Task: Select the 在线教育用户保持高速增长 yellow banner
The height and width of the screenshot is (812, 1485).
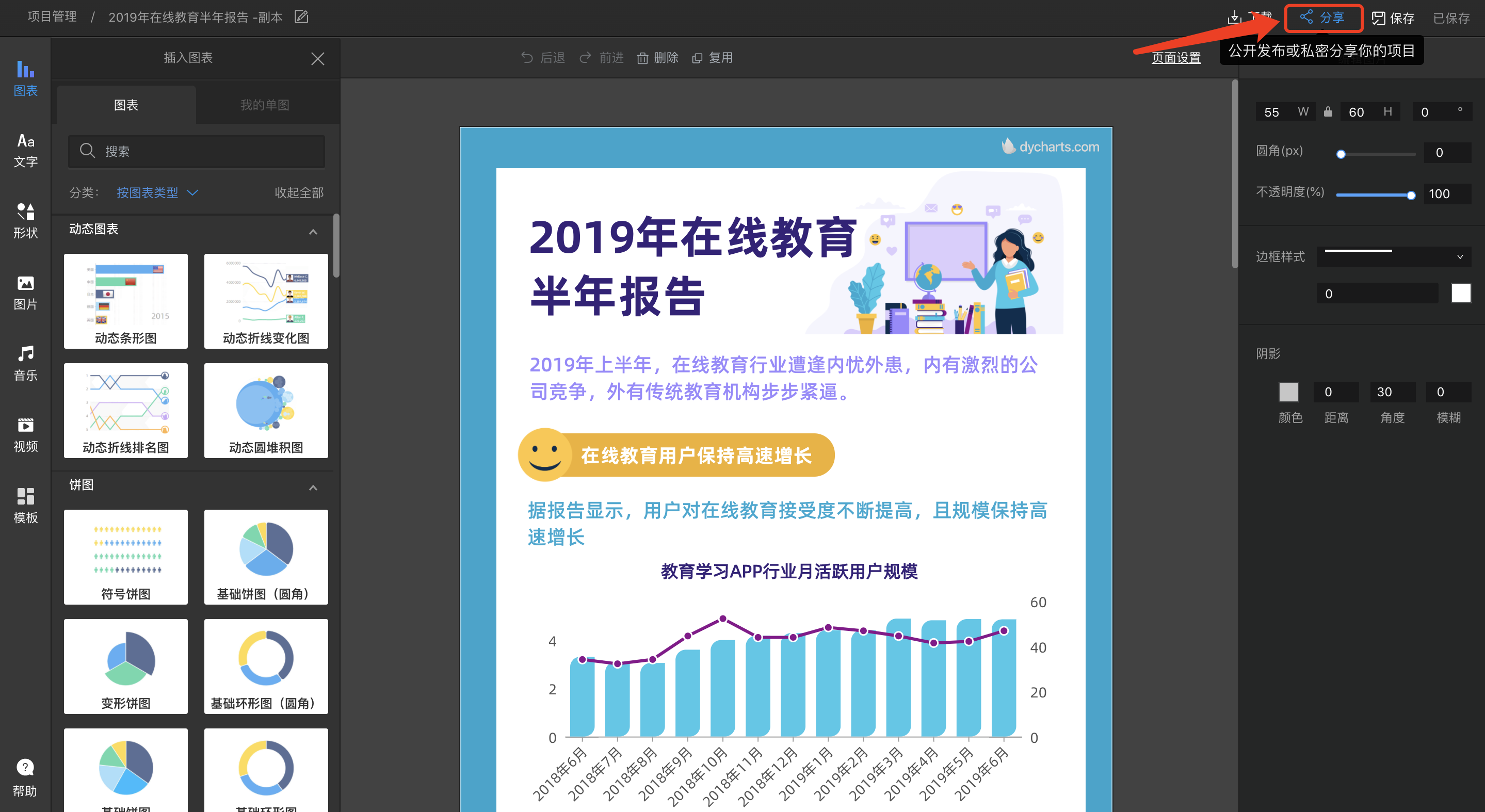Action: point(675,454)
